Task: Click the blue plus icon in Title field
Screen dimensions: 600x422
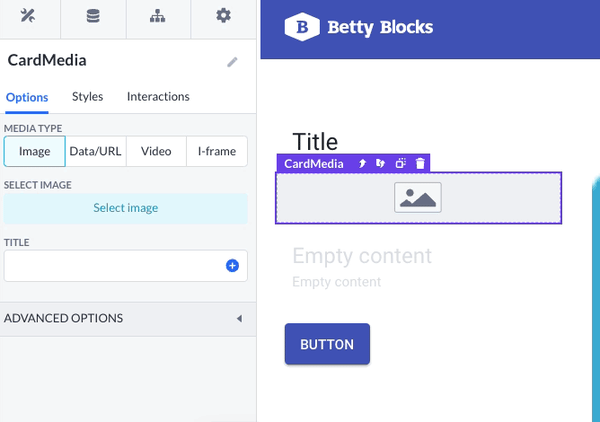Action: click(x=232, y=266)
